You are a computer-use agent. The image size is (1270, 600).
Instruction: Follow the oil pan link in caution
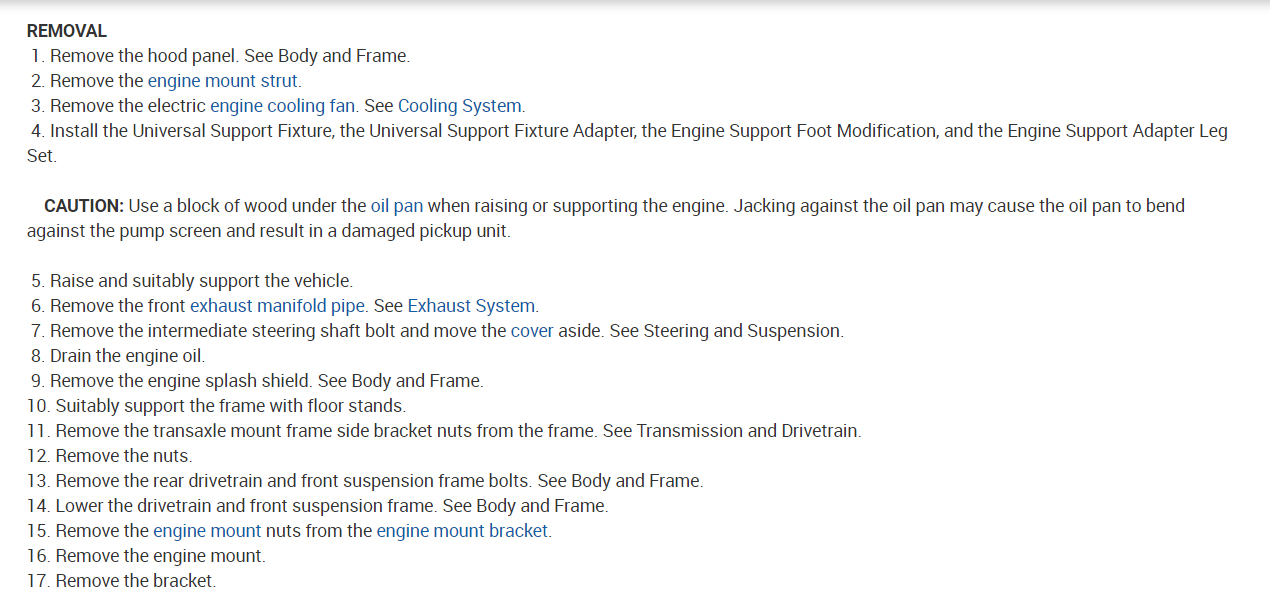coord(396,206)
